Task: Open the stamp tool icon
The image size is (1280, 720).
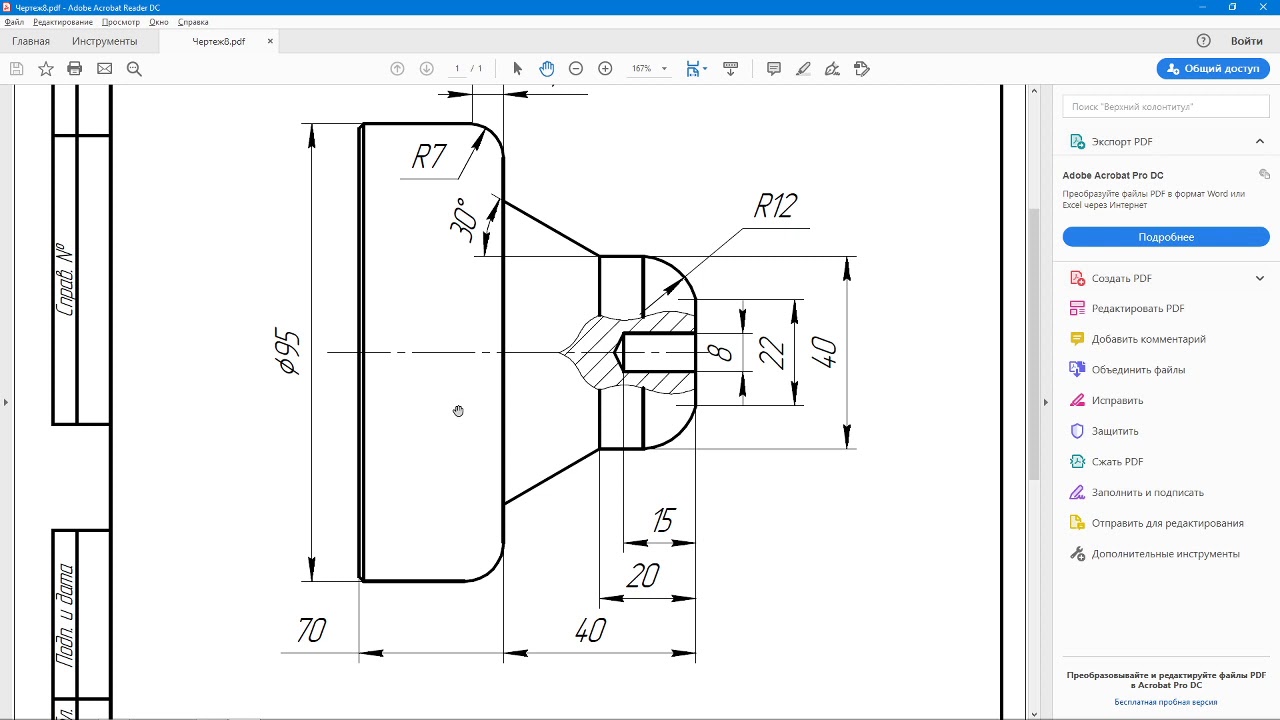Action: click(x=862, y=69)
